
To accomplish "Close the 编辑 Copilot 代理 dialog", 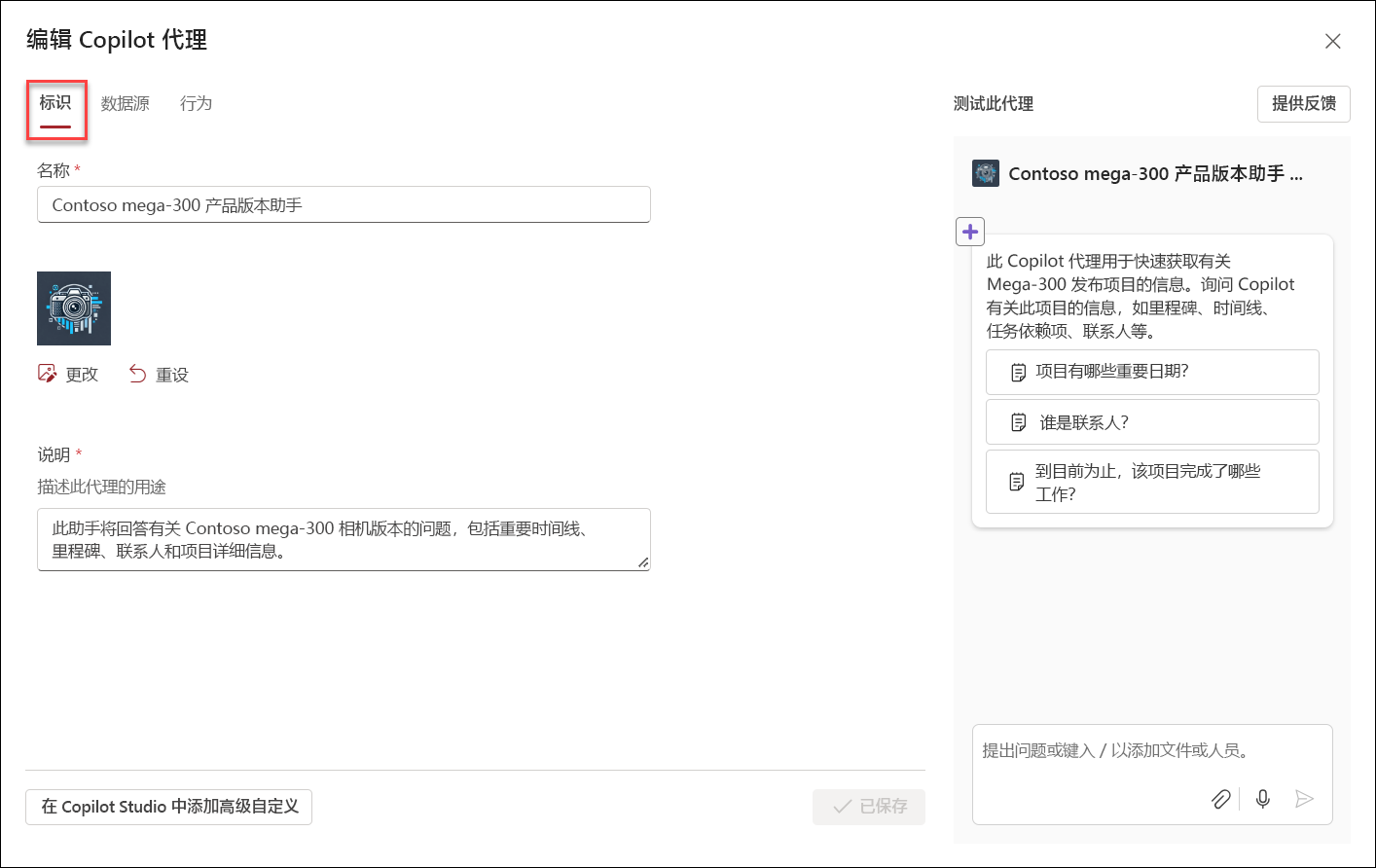I will tap(1333, 41).
